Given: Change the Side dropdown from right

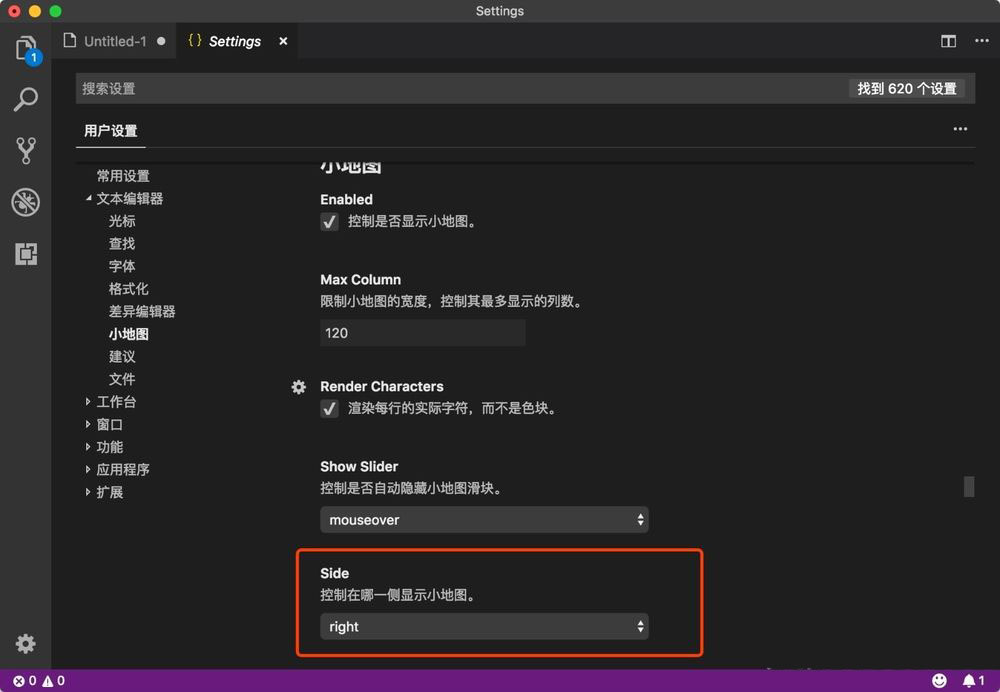Looking at the screenshot, I should [484, 626].
